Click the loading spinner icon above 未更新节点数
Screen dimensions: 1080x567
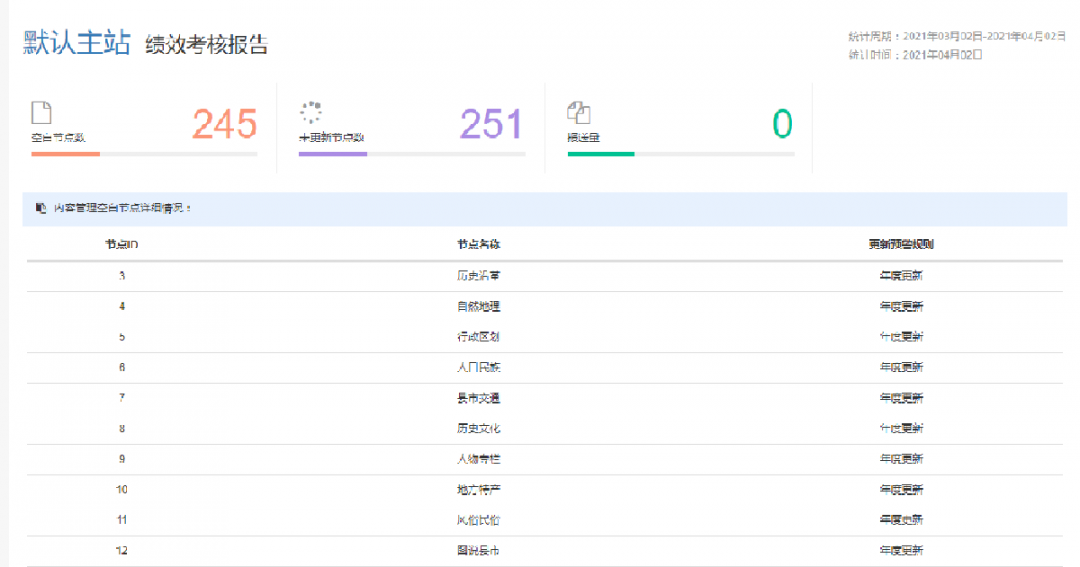pos(311,112)
